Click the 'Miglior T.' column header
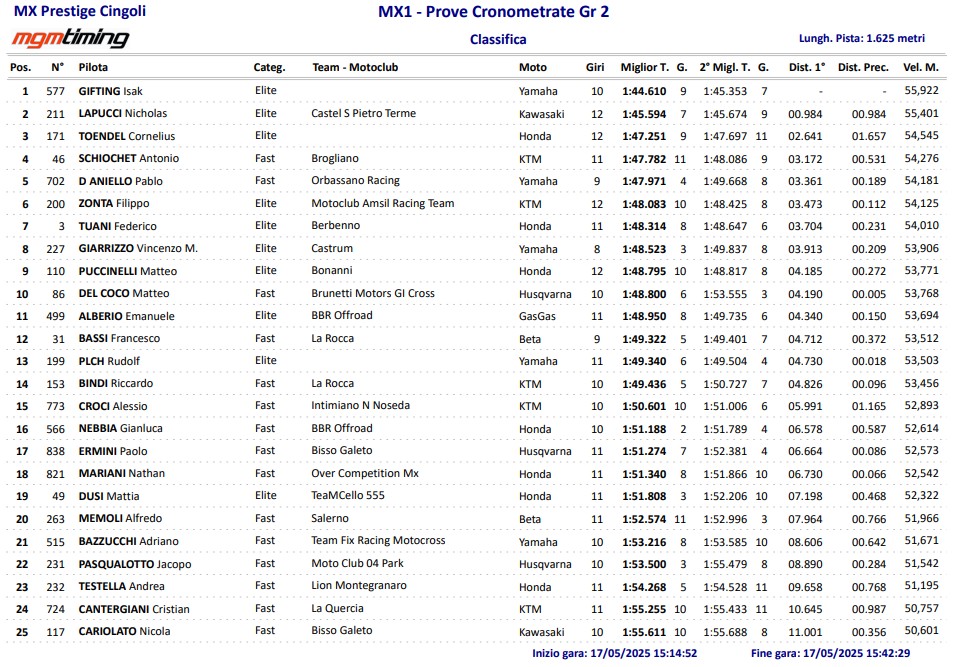956x667 pixels. point(644,67)
